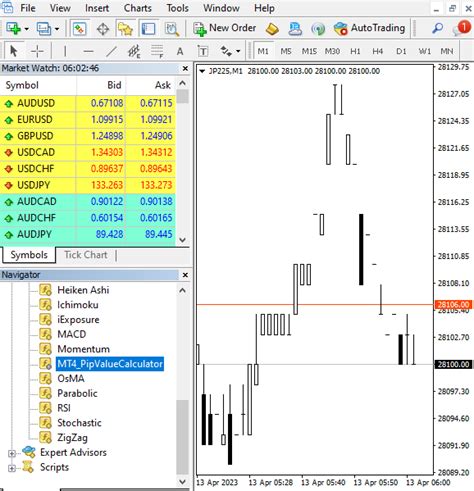
Task: Open the Window menu
Action: [x=221, y=8]
